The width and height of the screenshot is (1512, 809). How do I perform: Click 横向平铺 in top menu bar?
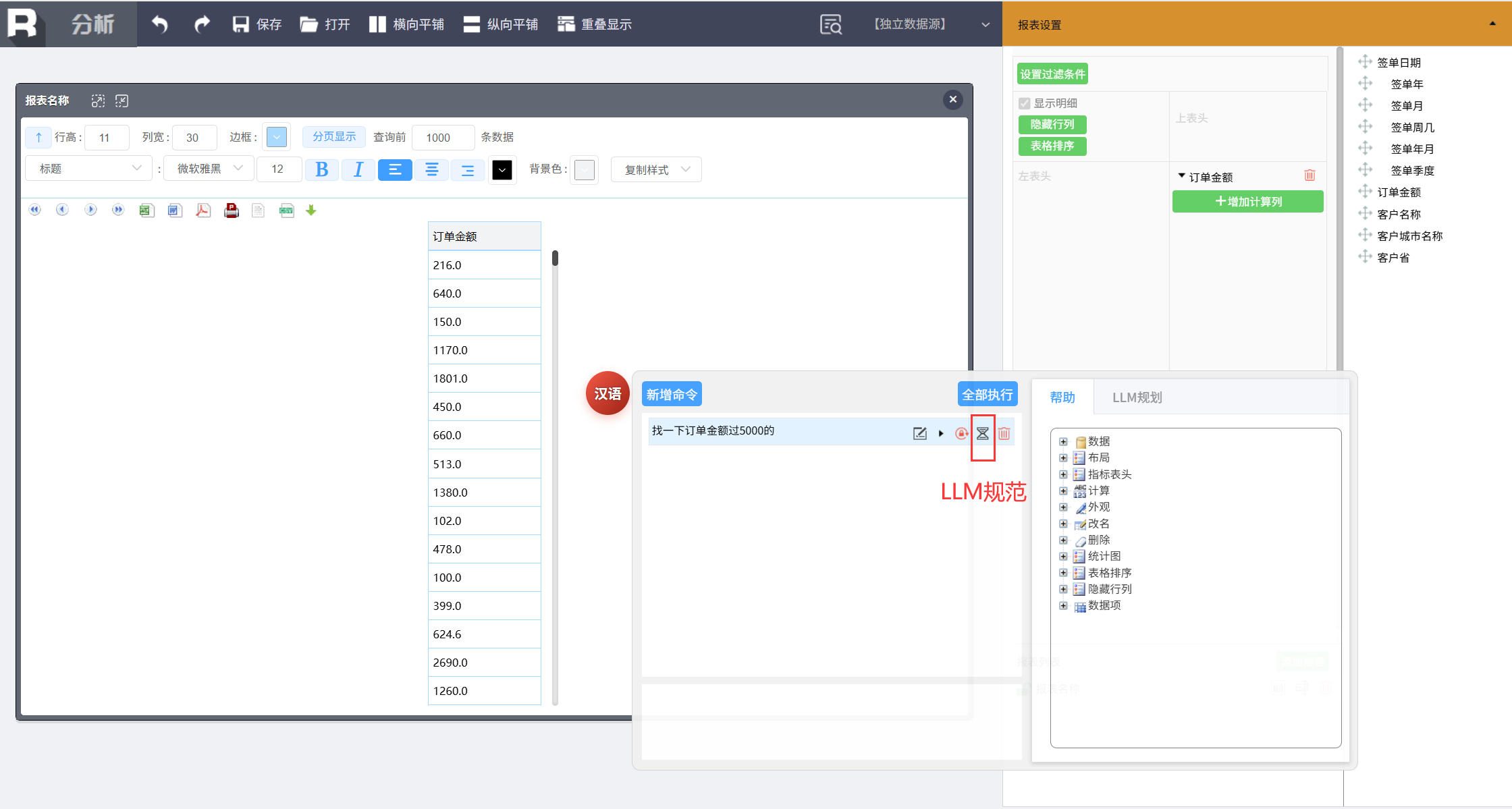pyautogui.click(x=407, y=24)
